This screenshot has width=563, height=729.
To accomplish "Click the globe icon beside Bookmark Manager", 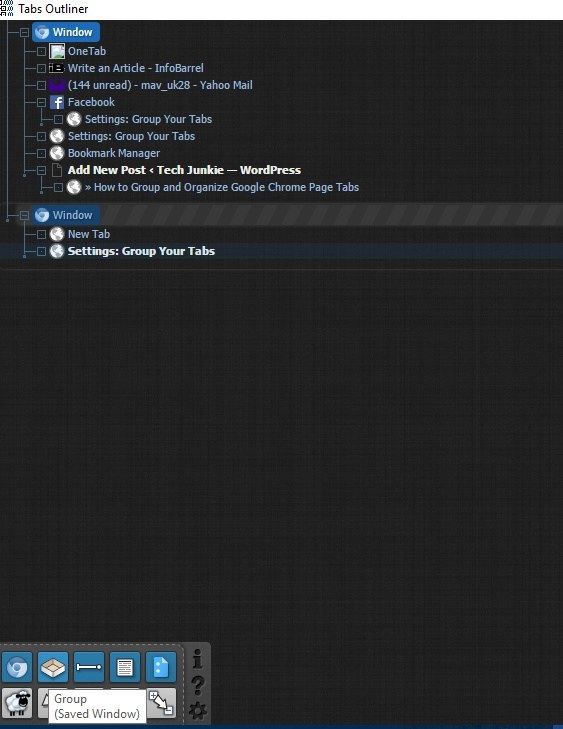I will 57,153.
